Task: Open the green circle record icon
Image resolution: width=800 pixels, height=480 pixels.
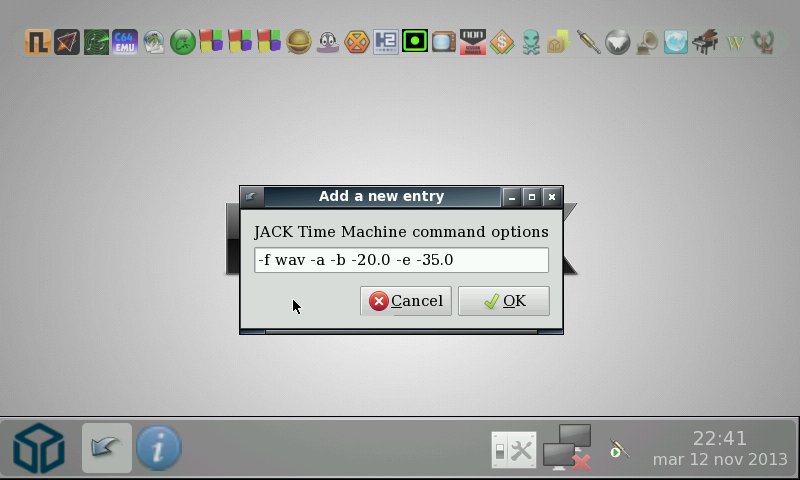Action: tap(415, 42)
